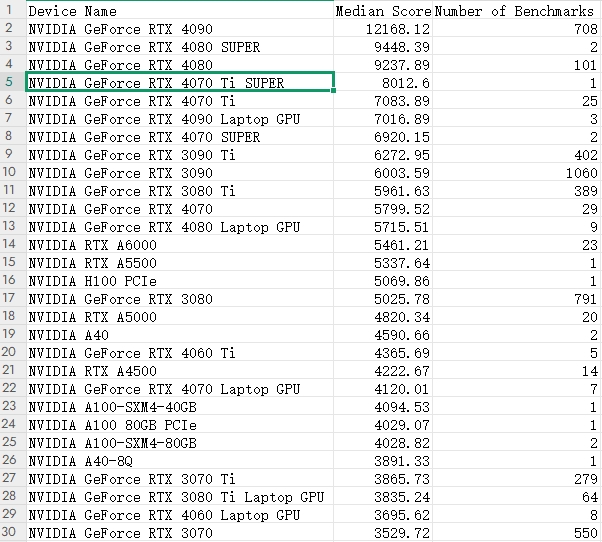Select the Device Name header cell
Image resolution: width=602 pixels, height=542 pixels.
pos(180,10)
